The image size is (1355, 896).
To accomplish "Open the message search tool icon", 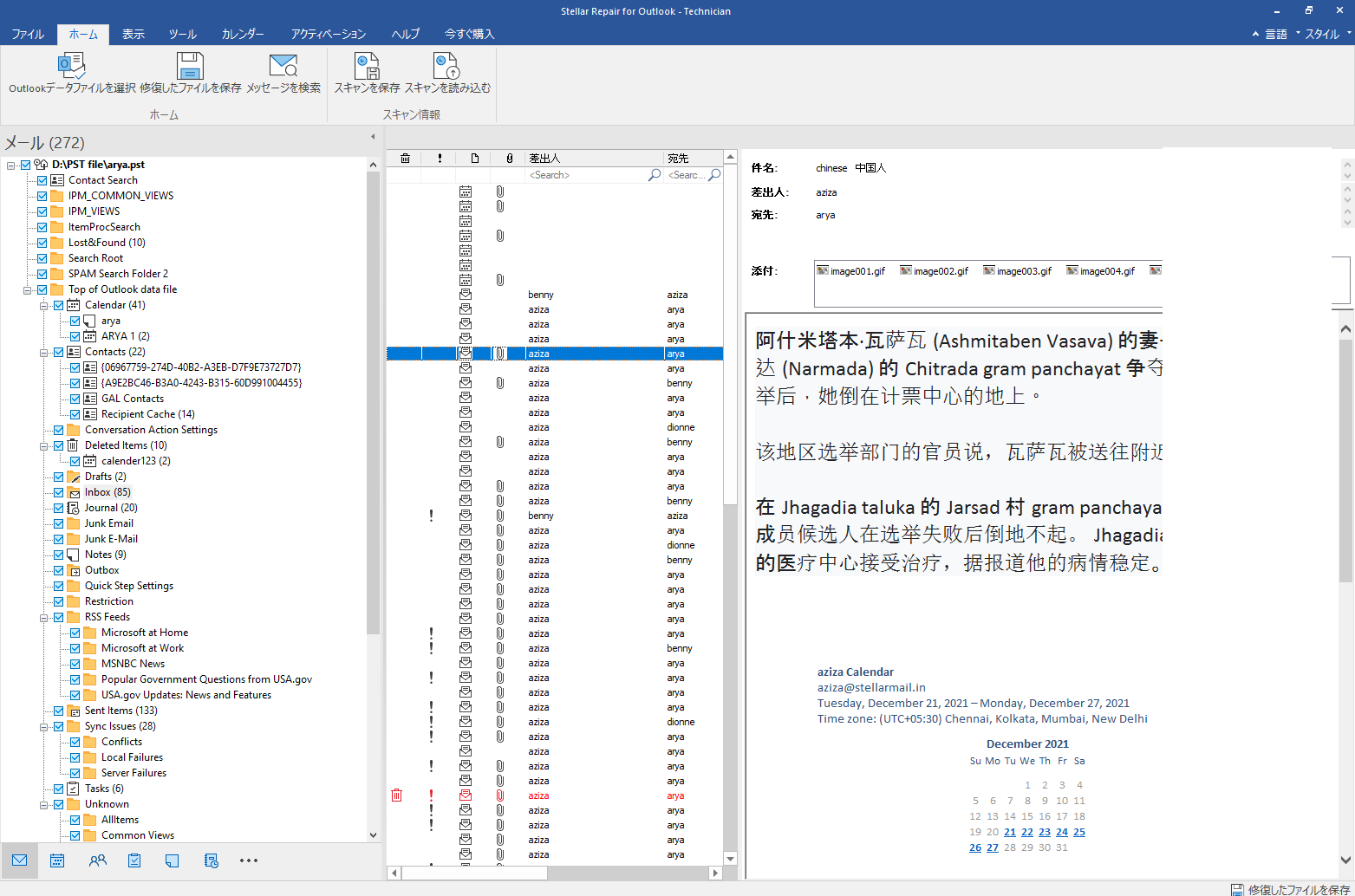I will [x=283, y=66].
